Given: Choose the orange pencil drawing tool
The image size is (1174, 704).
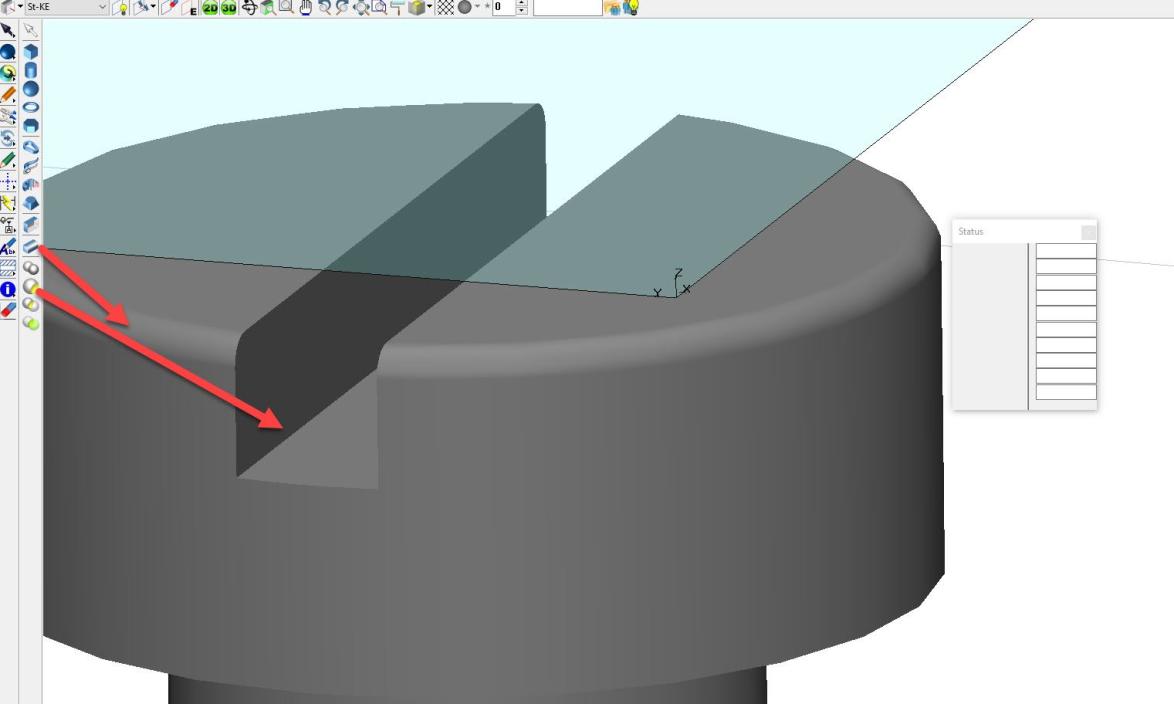Looking at the screenshot, I should click(7, 95).
